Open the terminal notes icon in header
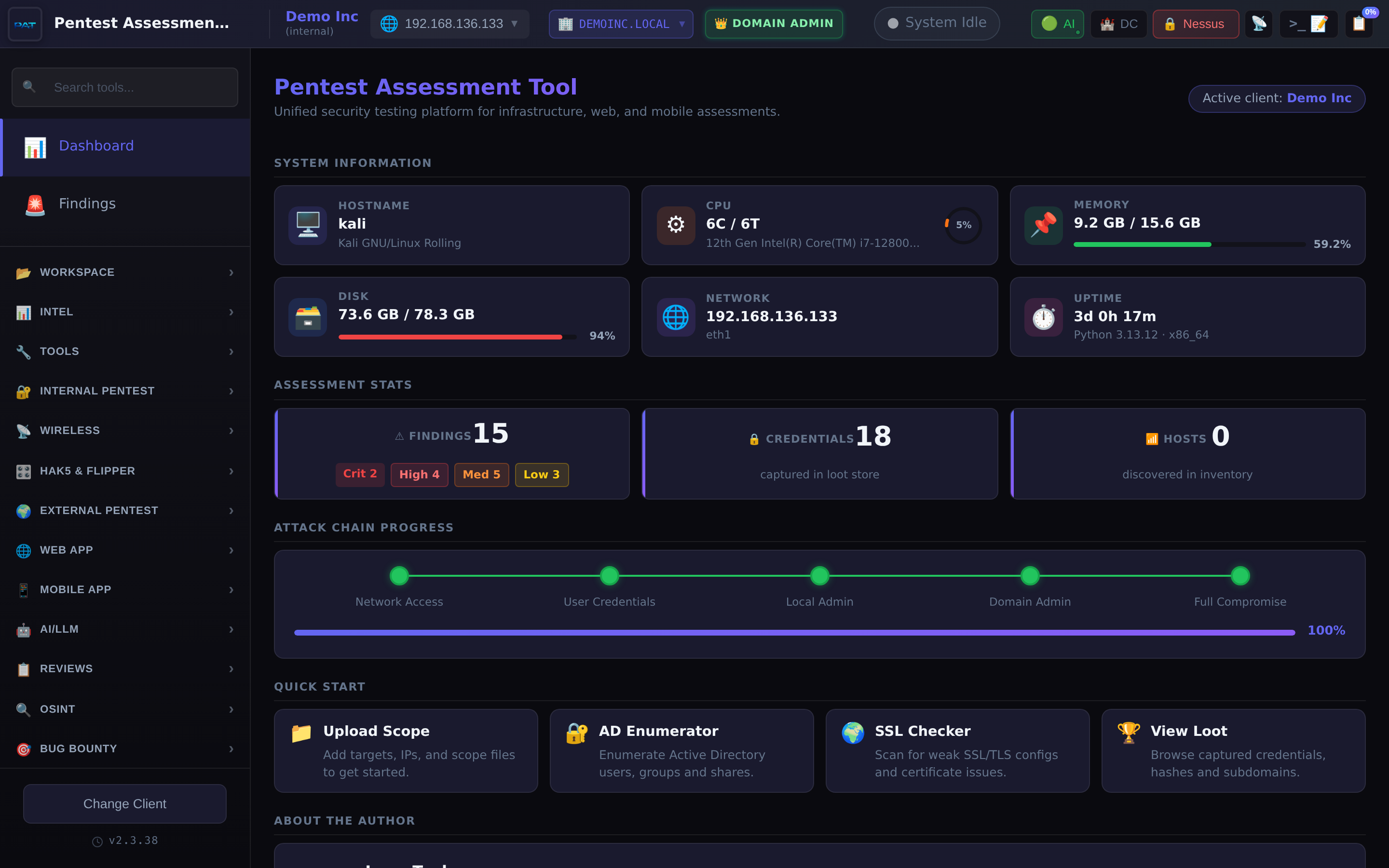This screenshot has height=868, width=1389. point(1308,24)
